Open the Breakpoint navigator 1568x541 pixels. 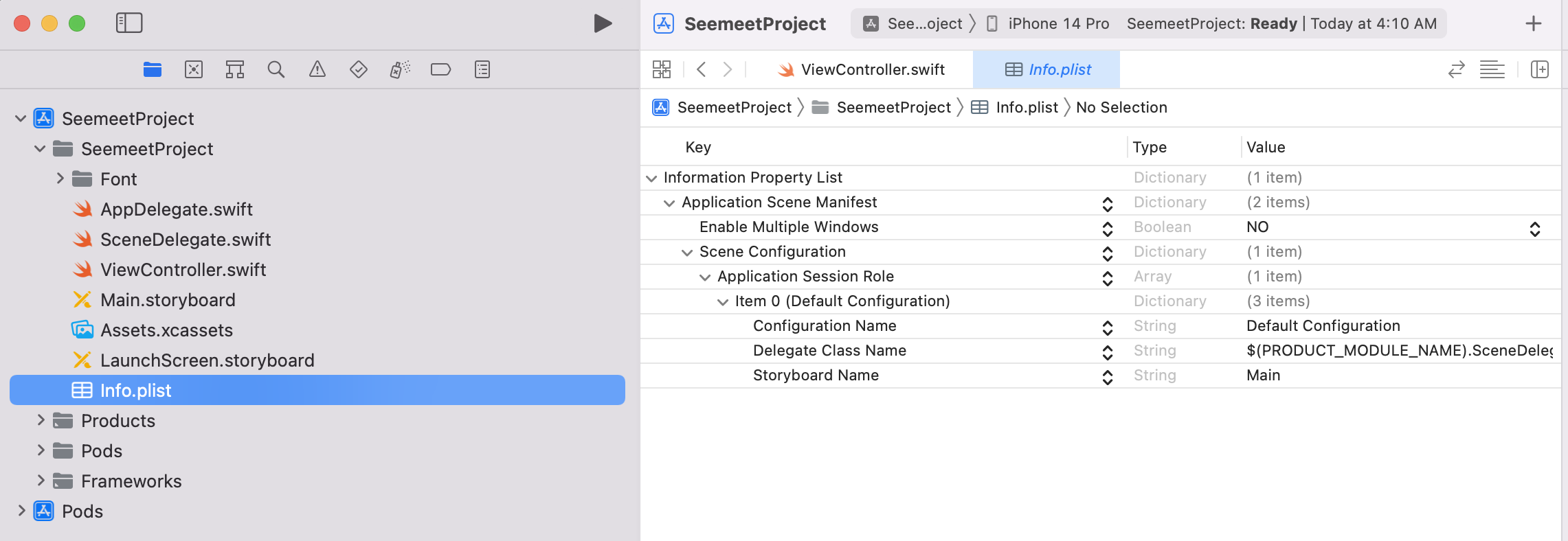(x=440, y=69)
